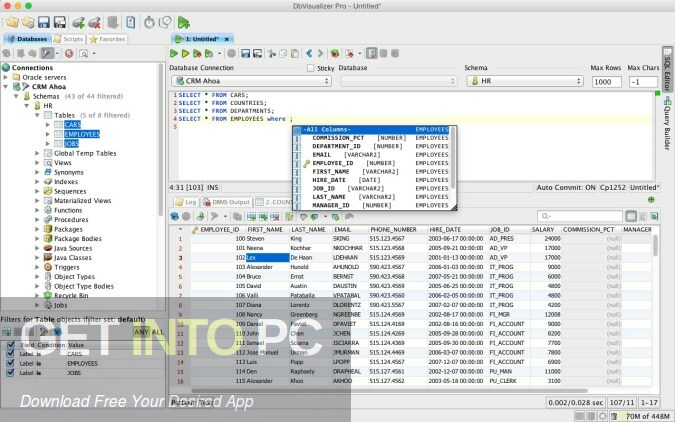
Task: Open the Query Builder side panel
Action: click(667, 124)
